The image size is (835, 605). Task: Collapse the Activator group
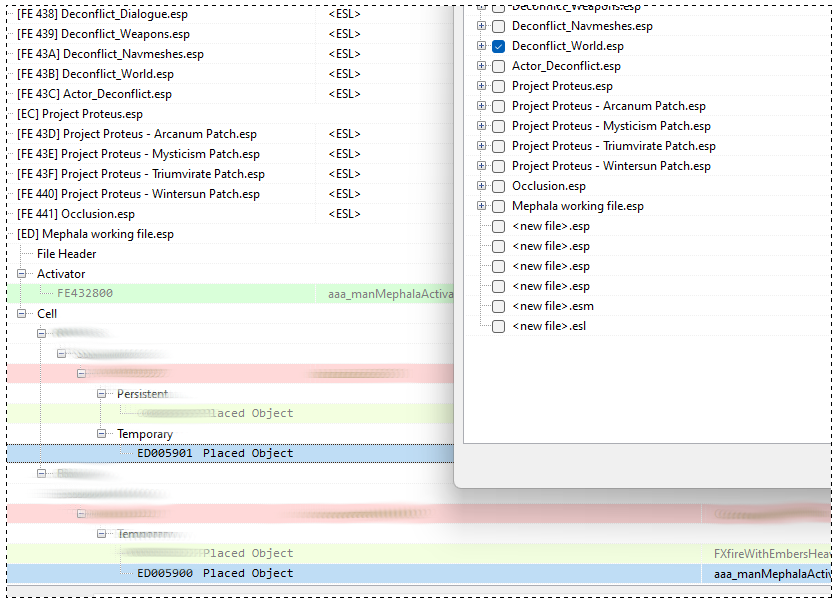[21, 274]
